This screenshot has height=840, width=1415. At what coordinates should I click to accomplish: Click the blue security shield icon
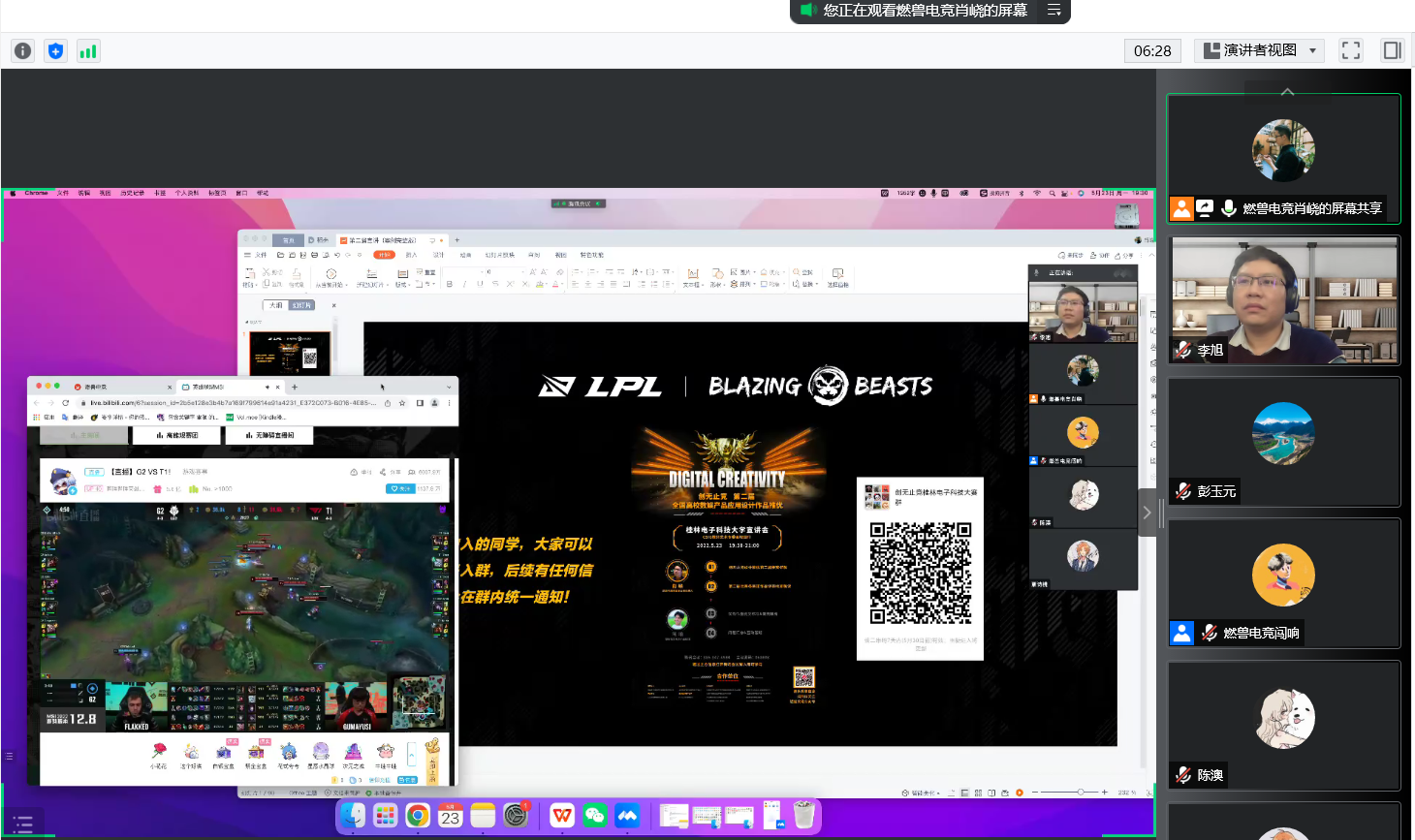56,51
